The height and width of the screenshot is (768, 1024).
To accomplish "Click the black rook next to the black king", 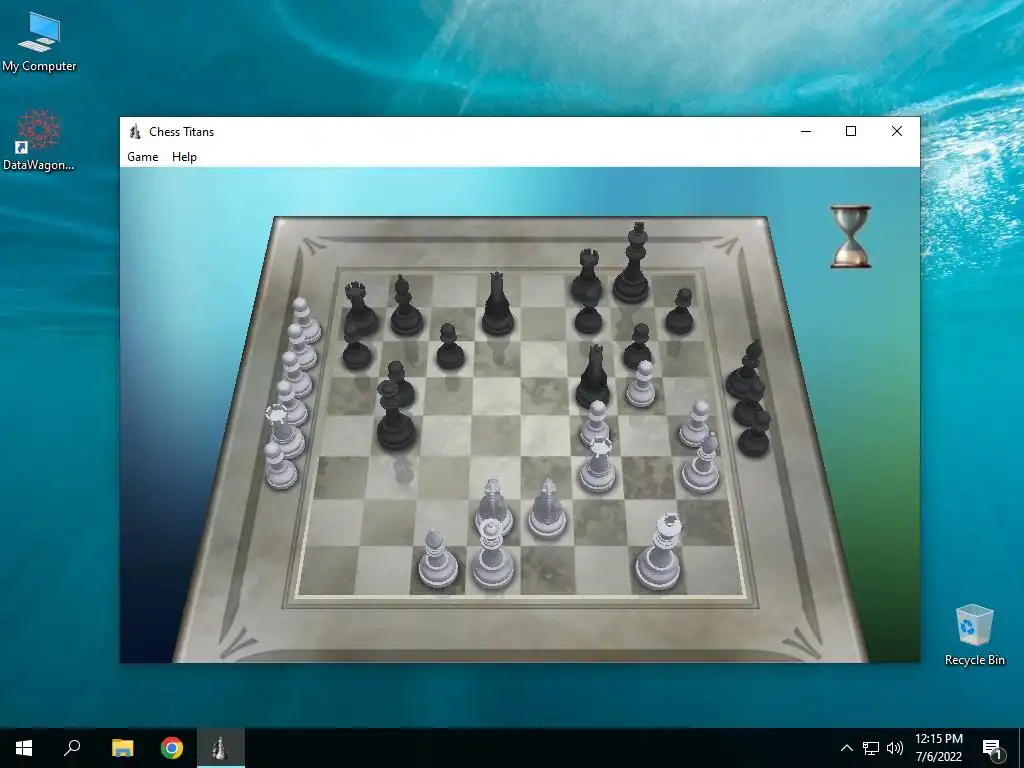I will coord(586,276).
